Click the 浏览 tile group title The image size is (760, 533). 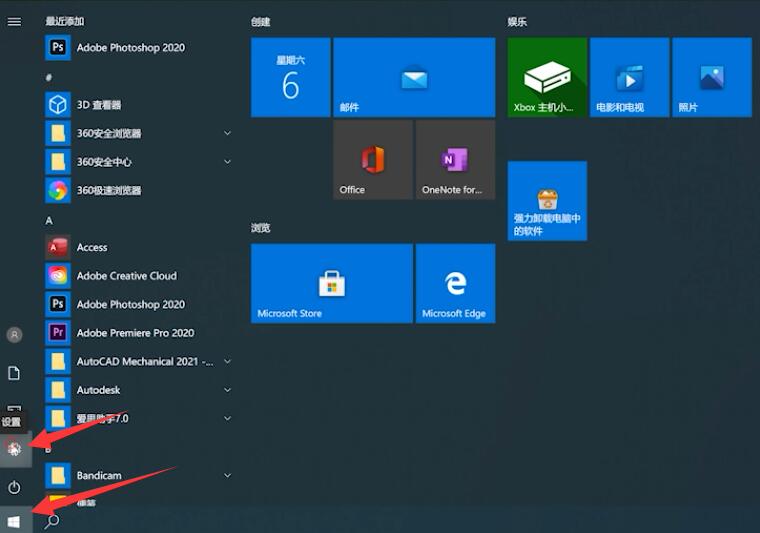pyautogui.click(x=261, y=228)
